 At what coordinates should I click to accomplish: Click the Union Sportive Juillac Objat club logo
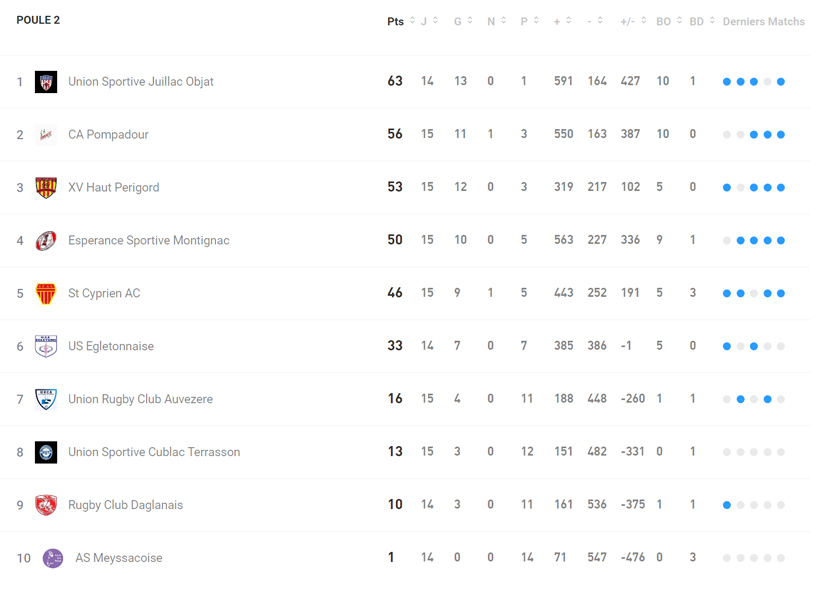[x=46, y=82]
